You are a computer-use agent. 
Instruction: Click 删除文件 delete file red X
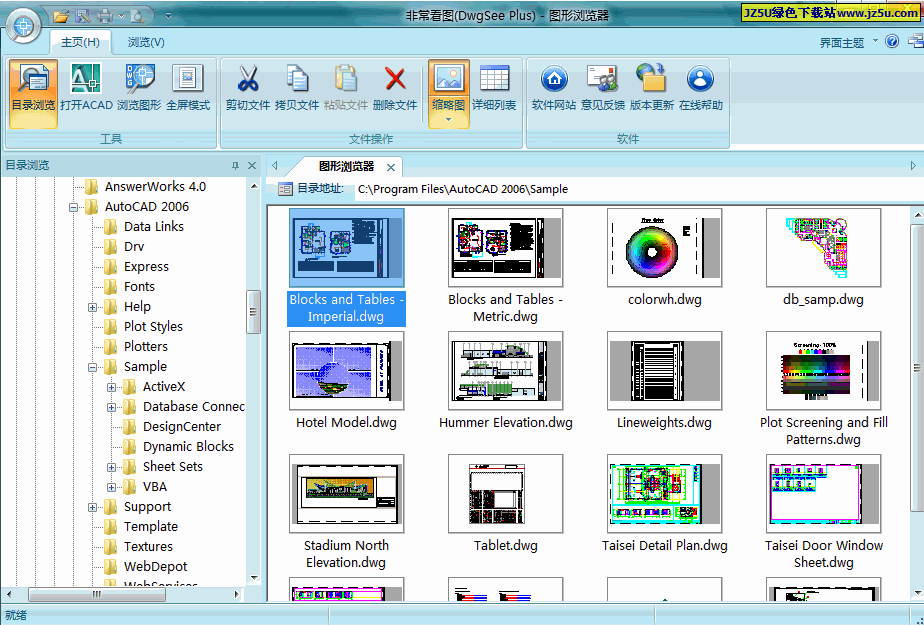pyautogui.click(x=395, y=88)
